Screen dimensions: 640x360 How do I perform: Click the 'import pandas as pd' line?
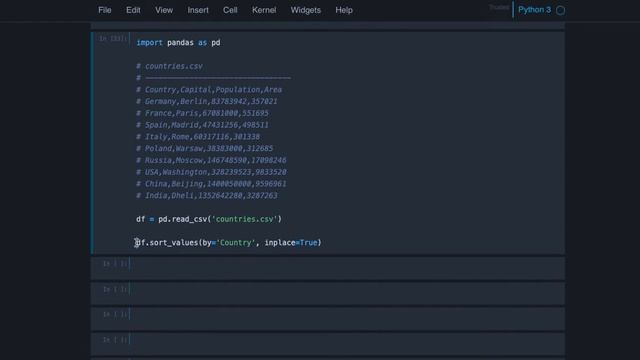(178, 42)
